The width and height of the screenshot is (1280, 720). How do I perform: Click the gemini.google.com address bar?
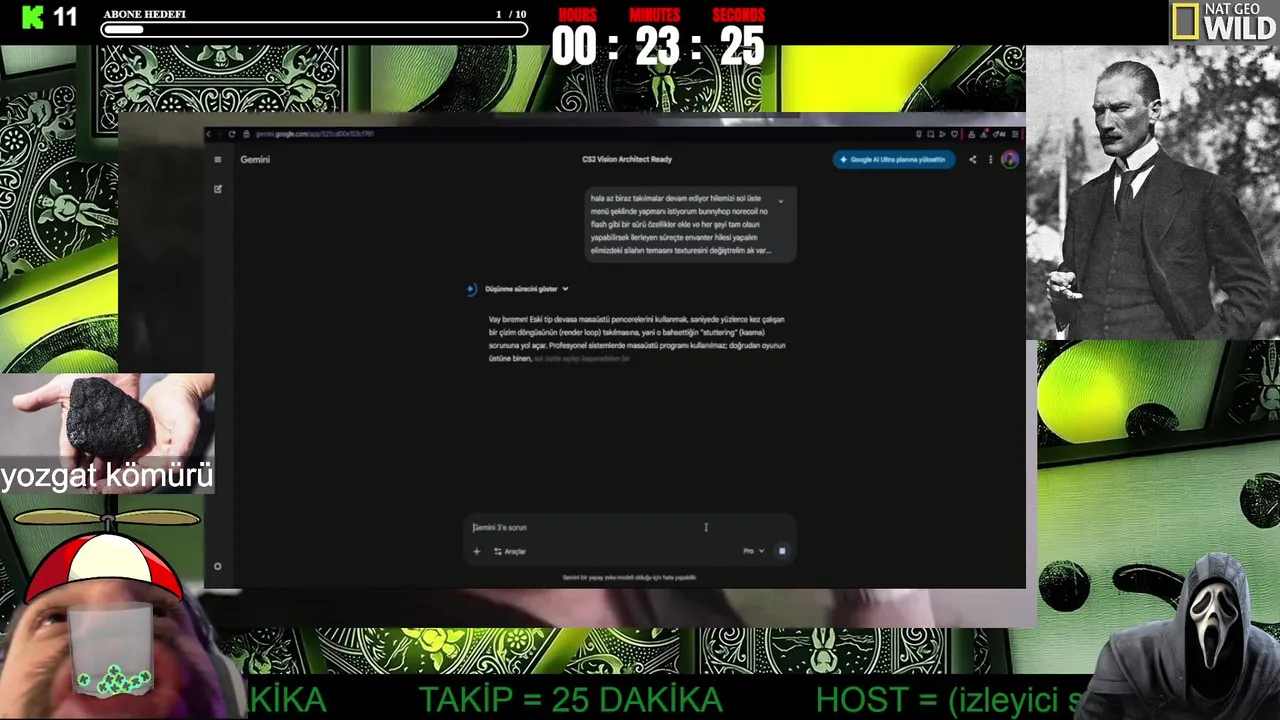(x=314, y=134)
